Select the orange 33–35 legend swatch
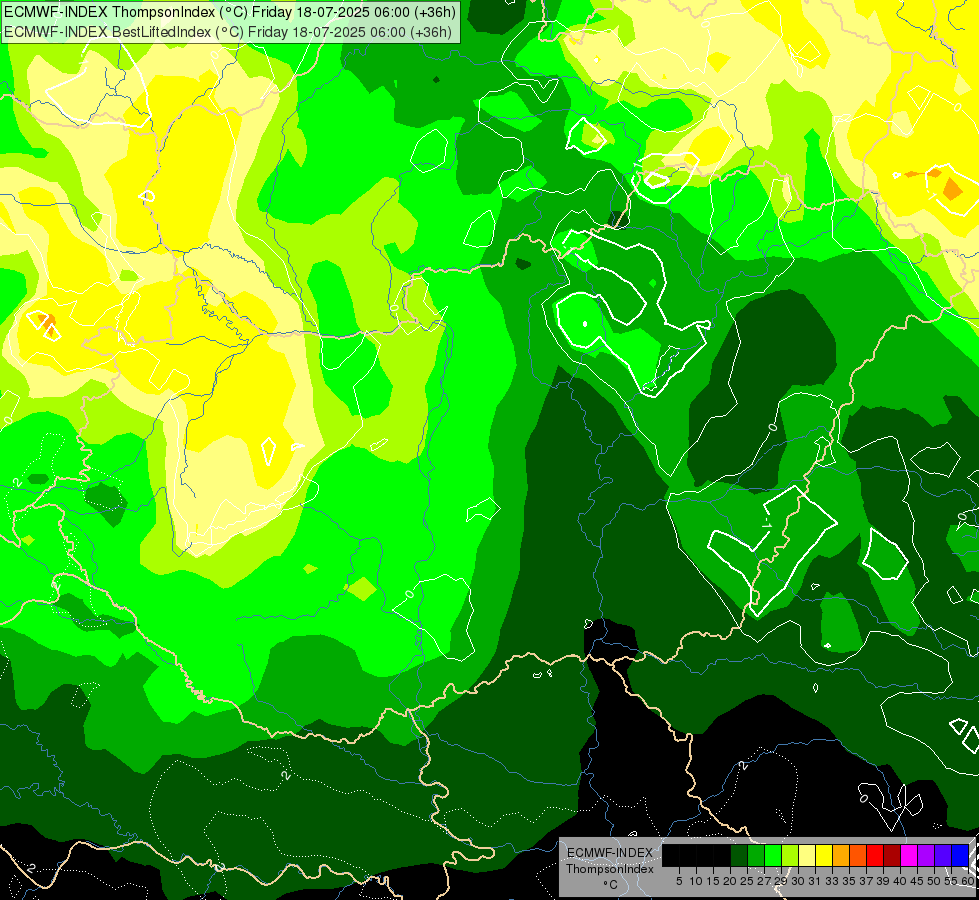 pos(841,855)
